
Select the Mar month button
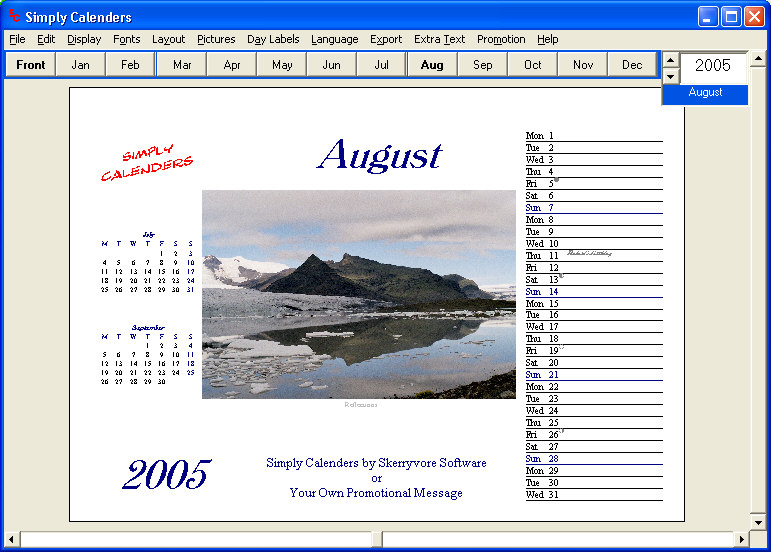point(182,65)
